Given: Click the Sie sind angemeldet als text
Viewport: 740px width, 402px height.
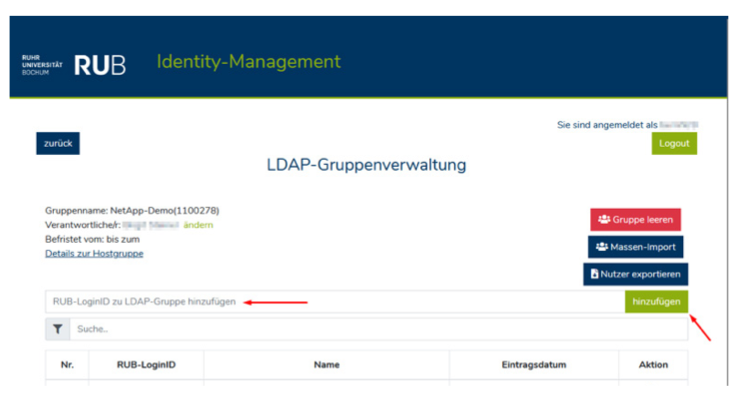Looking at the screenshot, I should click(x=607, y=125).
